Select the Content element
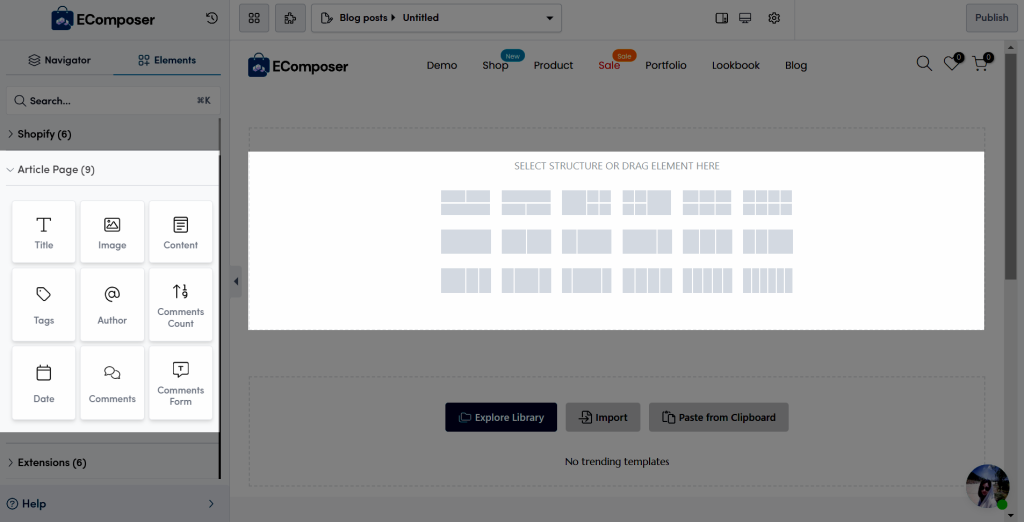Viewport: 1024px width, 522px height. (181, 232)
